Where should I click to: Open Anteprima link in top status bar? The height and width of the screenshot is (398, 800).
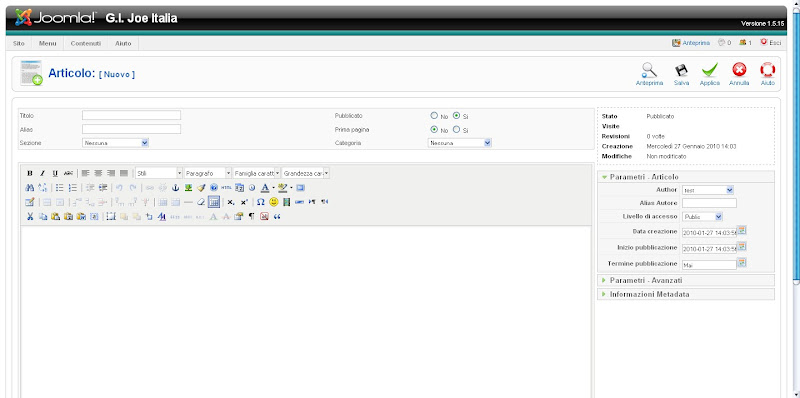[x=691, y=43]
